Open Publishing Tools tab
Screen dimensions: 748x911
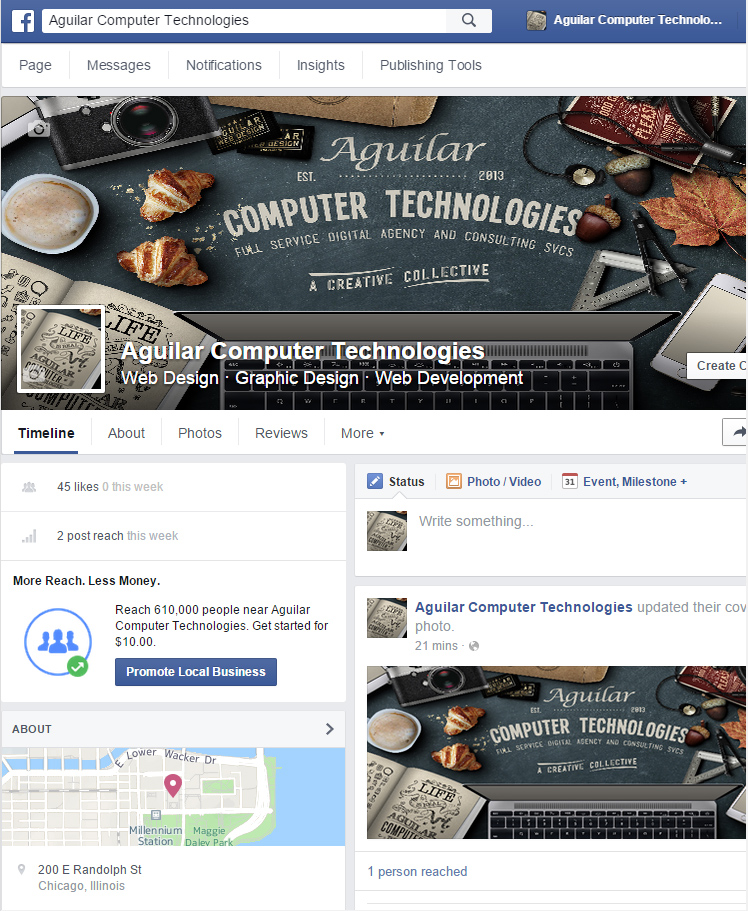(x=431, y=65)
